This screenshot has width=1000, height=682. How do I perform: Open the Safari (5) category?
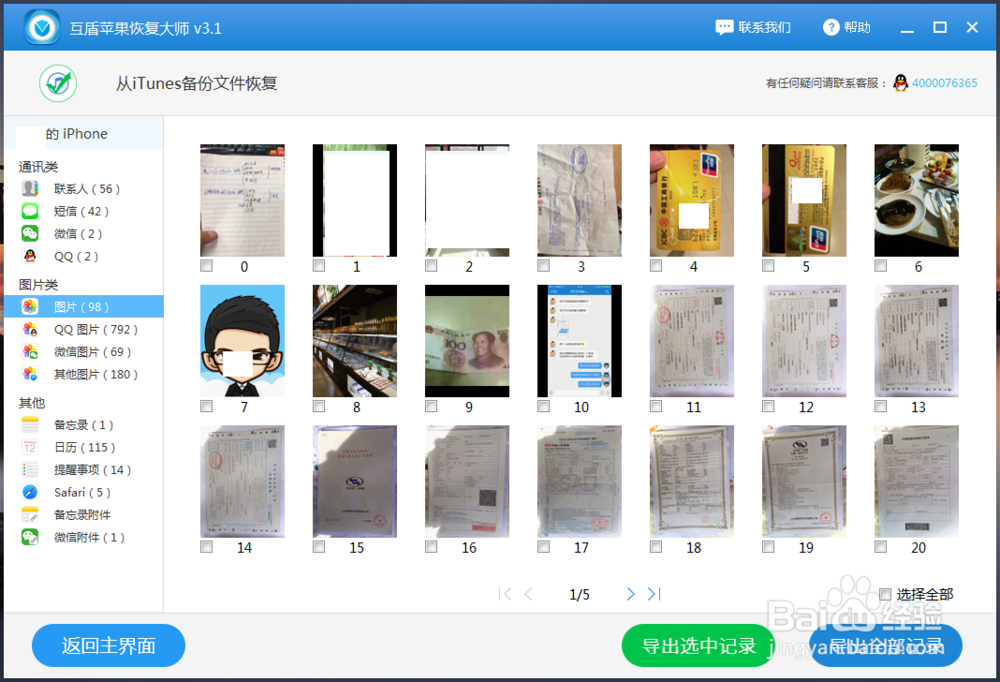[x=84, y=492]
